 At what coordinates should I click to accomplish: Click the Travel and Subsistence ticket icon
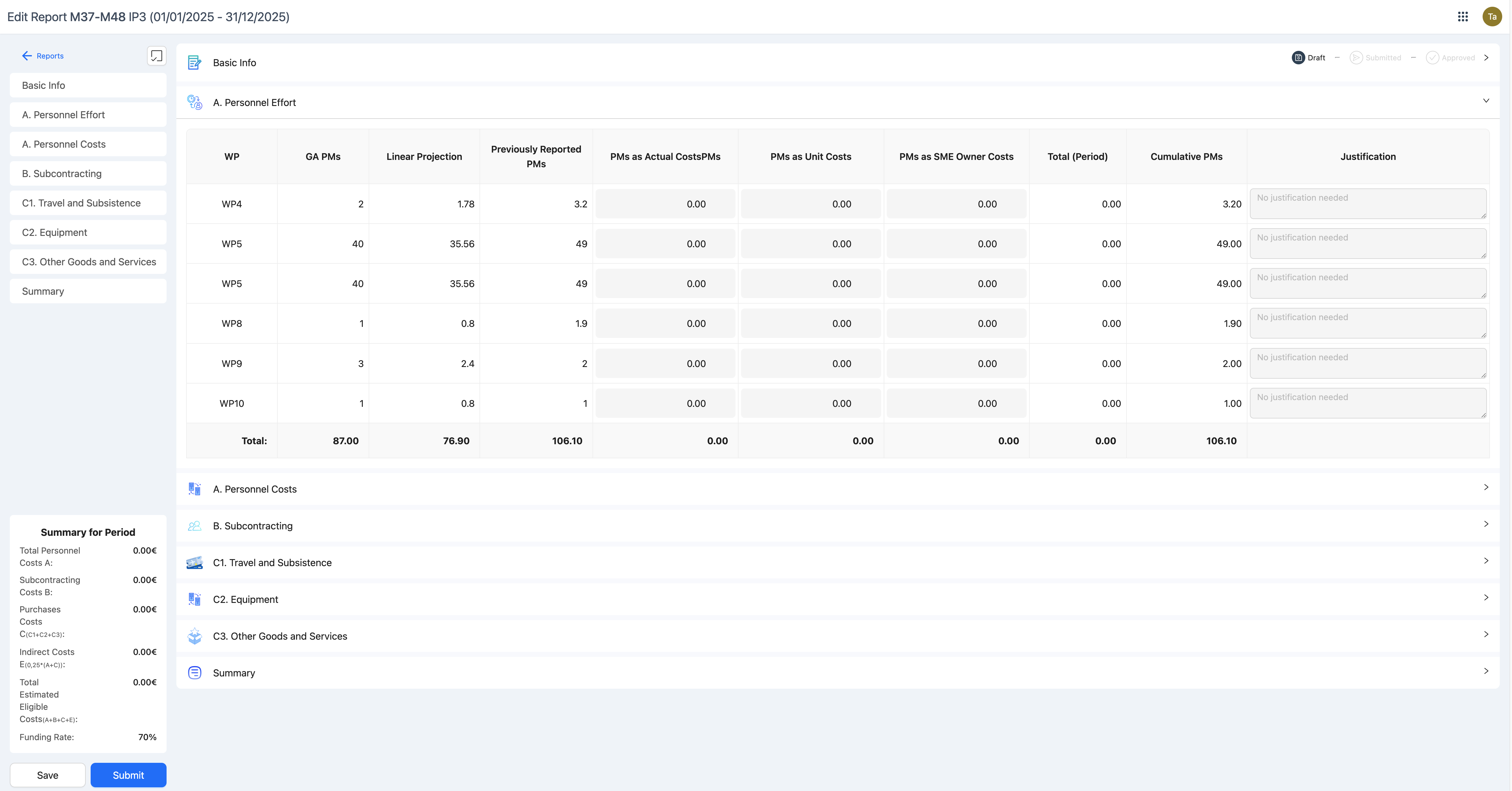tap(194, 562)
